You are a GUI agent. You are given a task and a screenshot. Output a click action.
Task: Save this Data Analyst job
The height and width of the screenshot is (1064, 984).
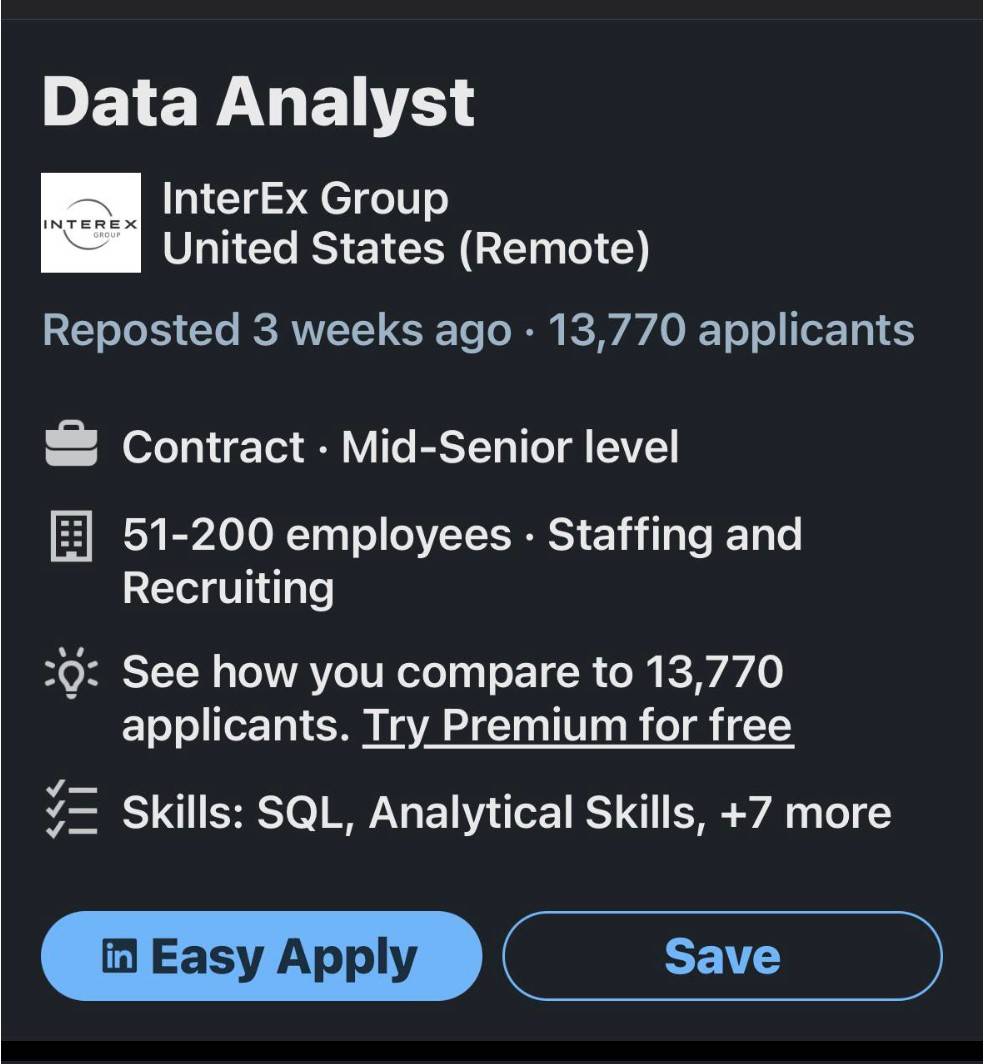pos(722,956)
